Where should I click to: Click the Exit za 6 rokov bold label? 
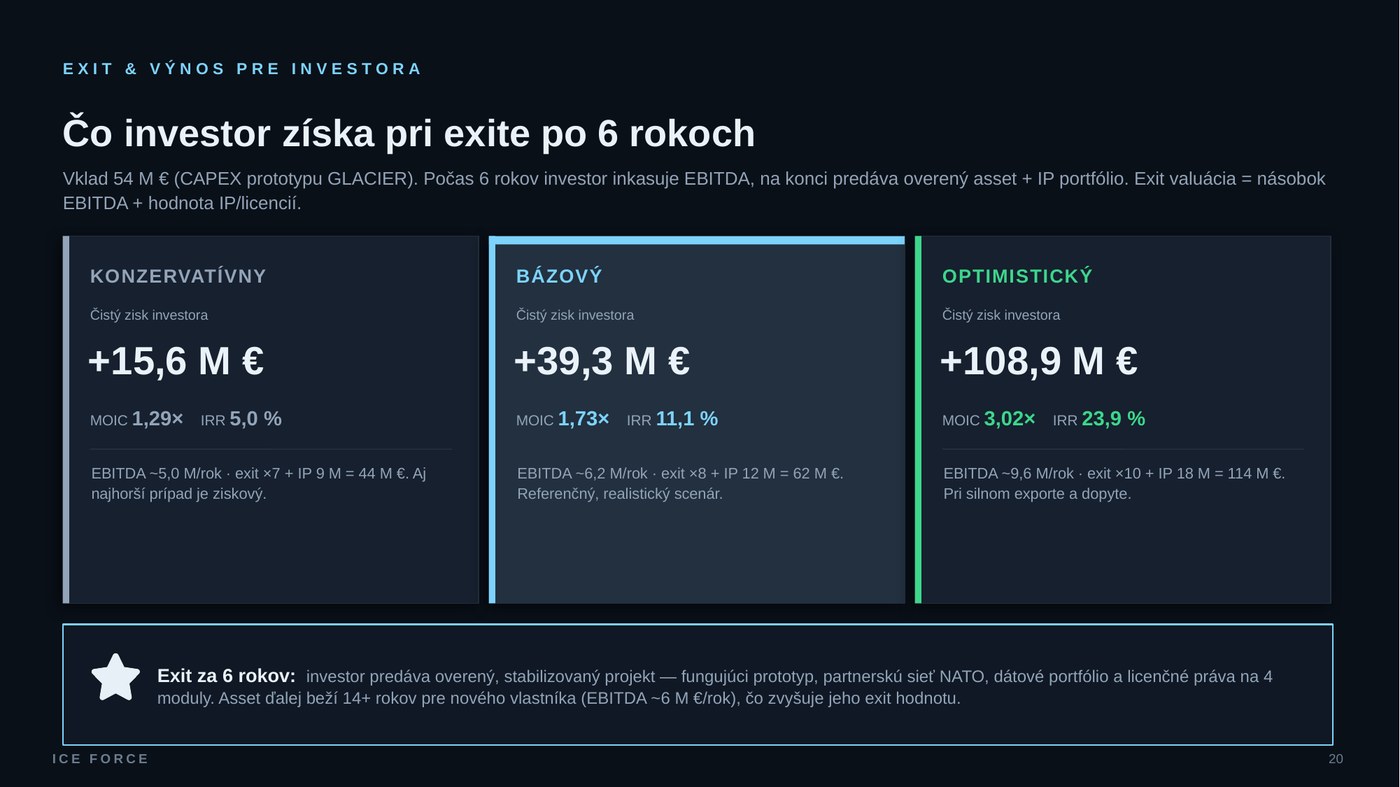coord(226,676)
